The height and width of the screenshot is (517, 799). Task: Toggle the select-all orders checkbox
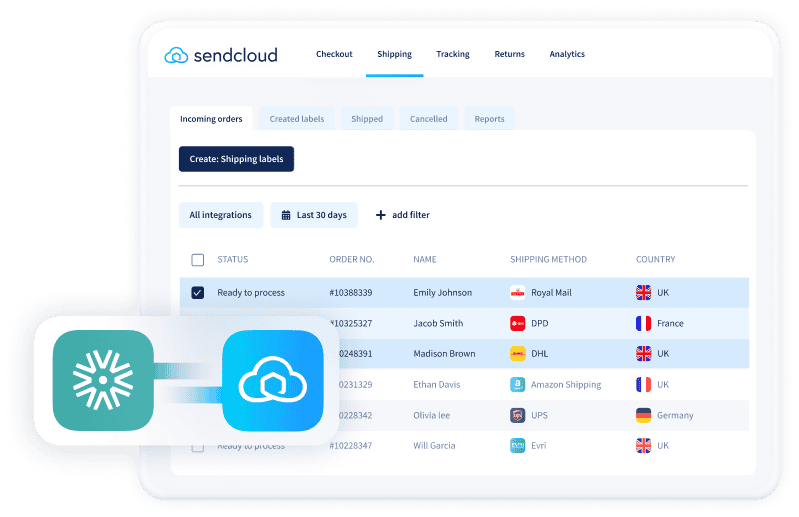(198, 260)
